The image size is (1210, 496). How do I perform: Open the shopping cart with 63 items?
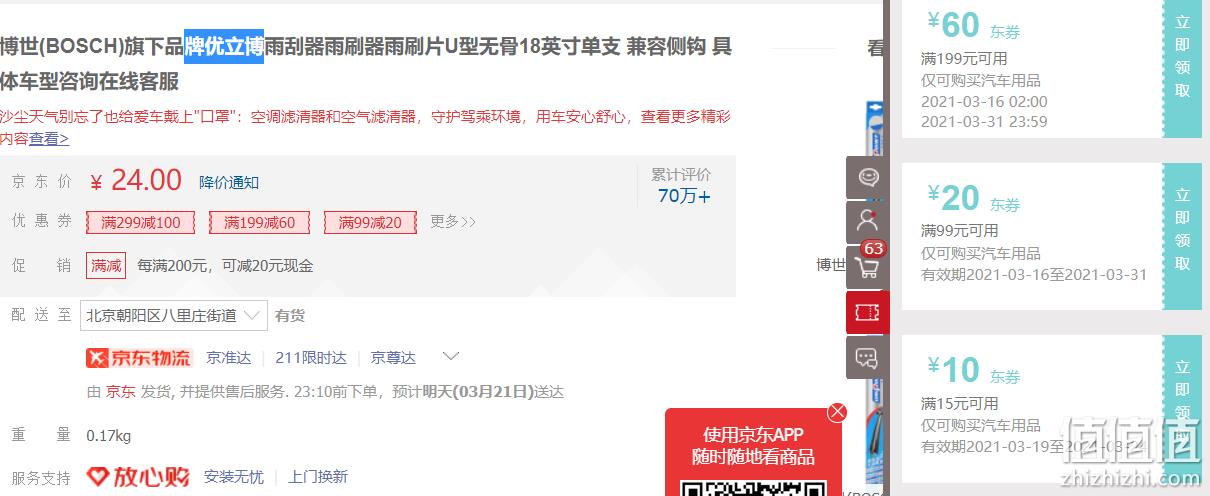pos(867,267)
